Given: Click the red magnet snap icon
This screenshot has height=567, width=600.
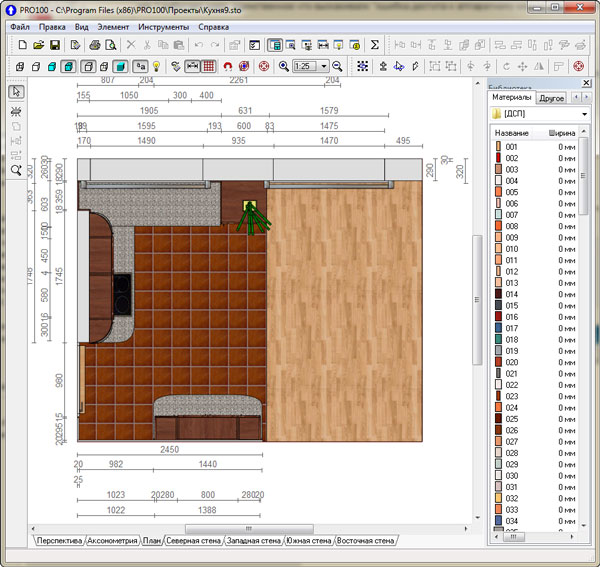Looking at the screenshot, I should point(227,66).
